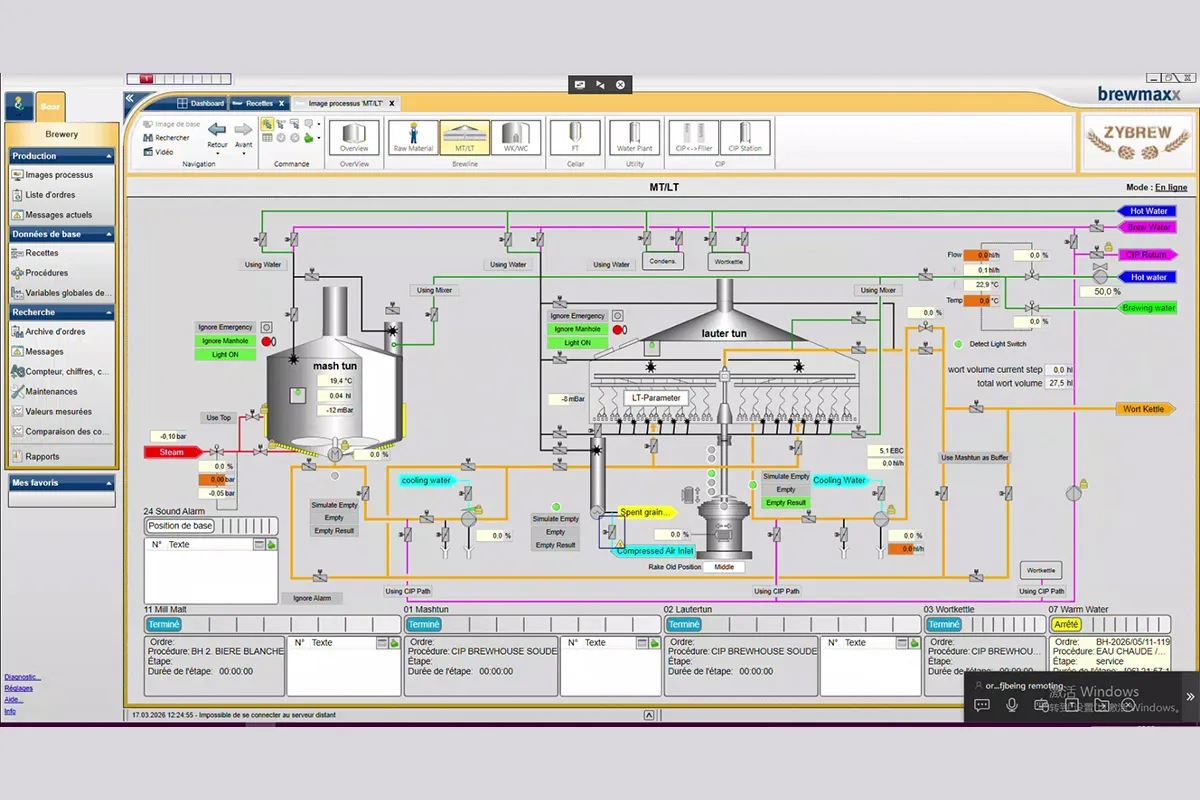Toggle mash tun Light ON

[x=227, y=355]
